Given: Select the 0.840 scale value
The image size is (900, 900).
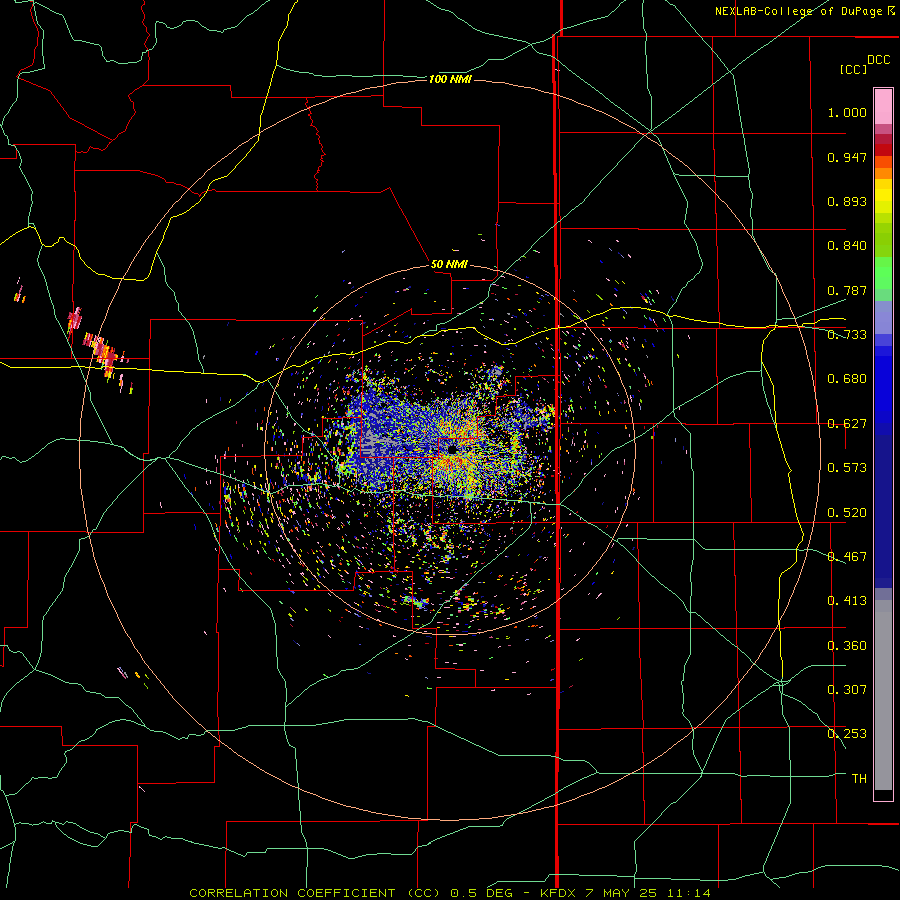Looking at the screenshot, I should click(x=847, y=246).
